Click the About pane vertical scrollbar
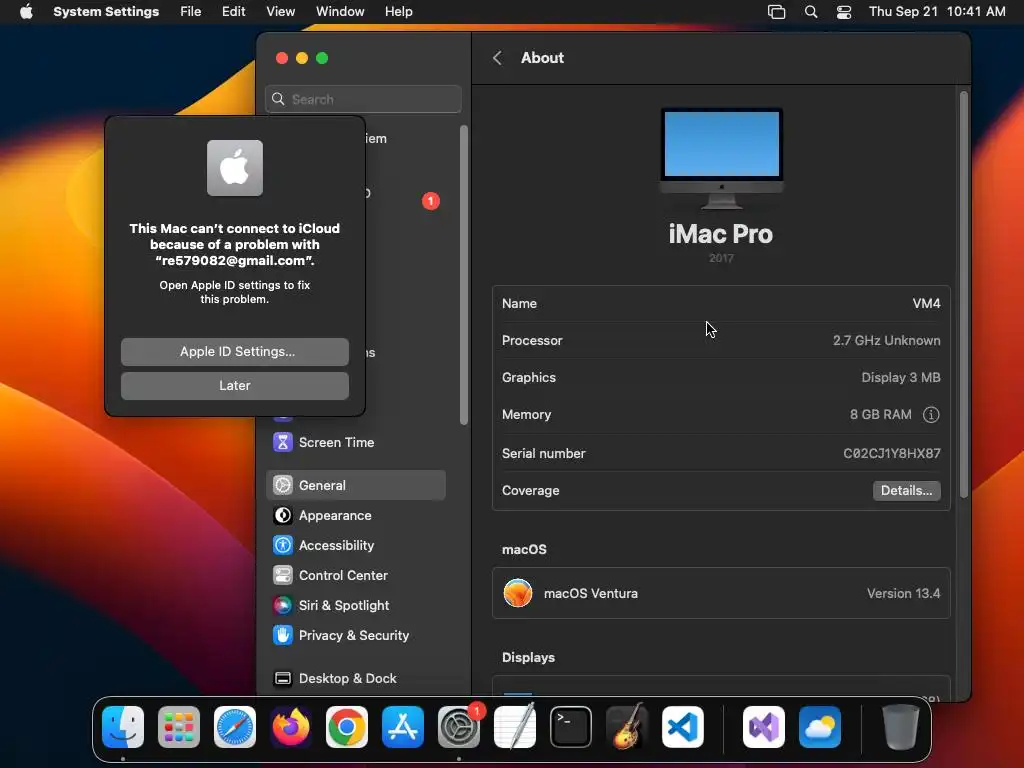 click(x=963, y=294)
